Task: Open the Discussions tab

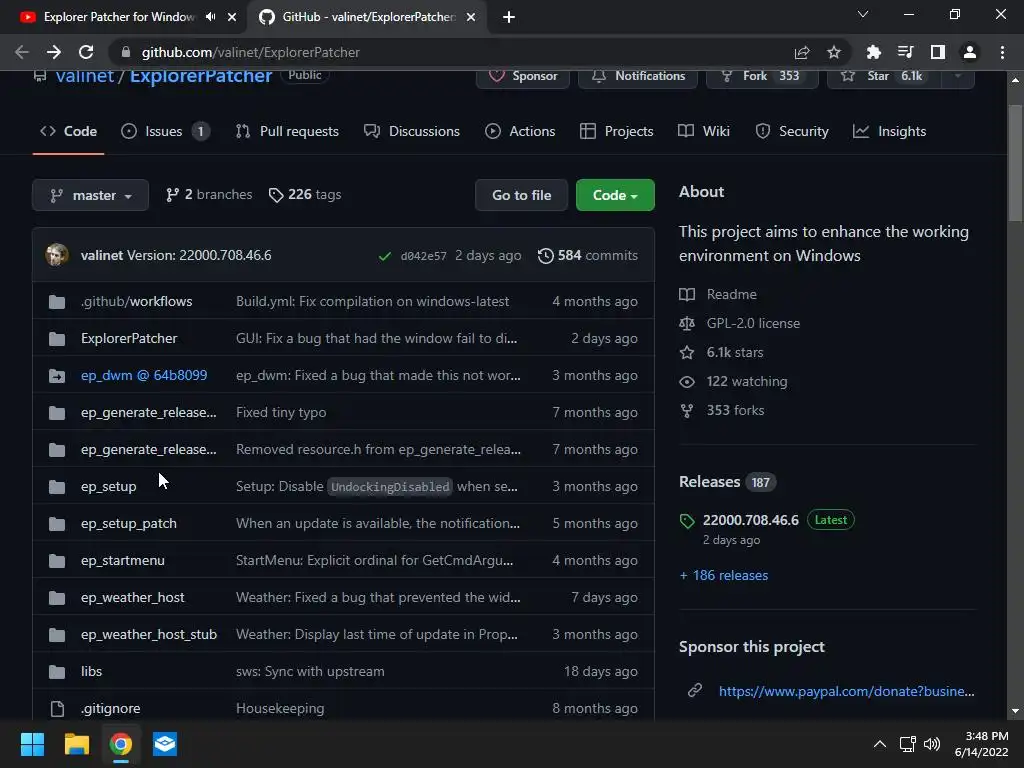Action: click(x=411, y=131)
